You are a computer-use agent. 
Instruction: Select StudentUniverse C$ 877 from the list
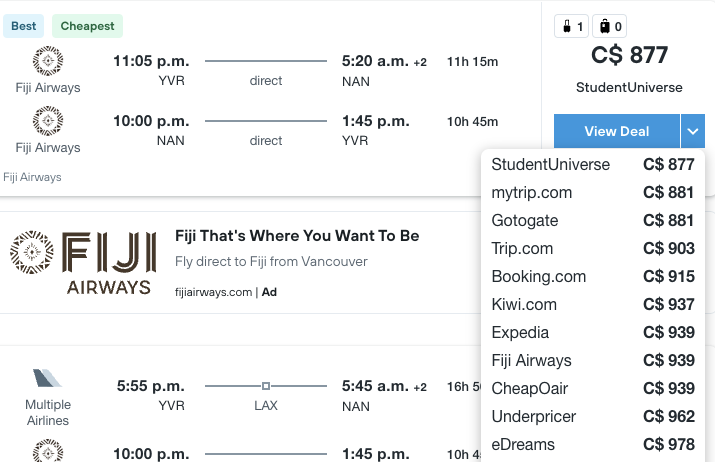pyautogui.click(x=593, y=165)
